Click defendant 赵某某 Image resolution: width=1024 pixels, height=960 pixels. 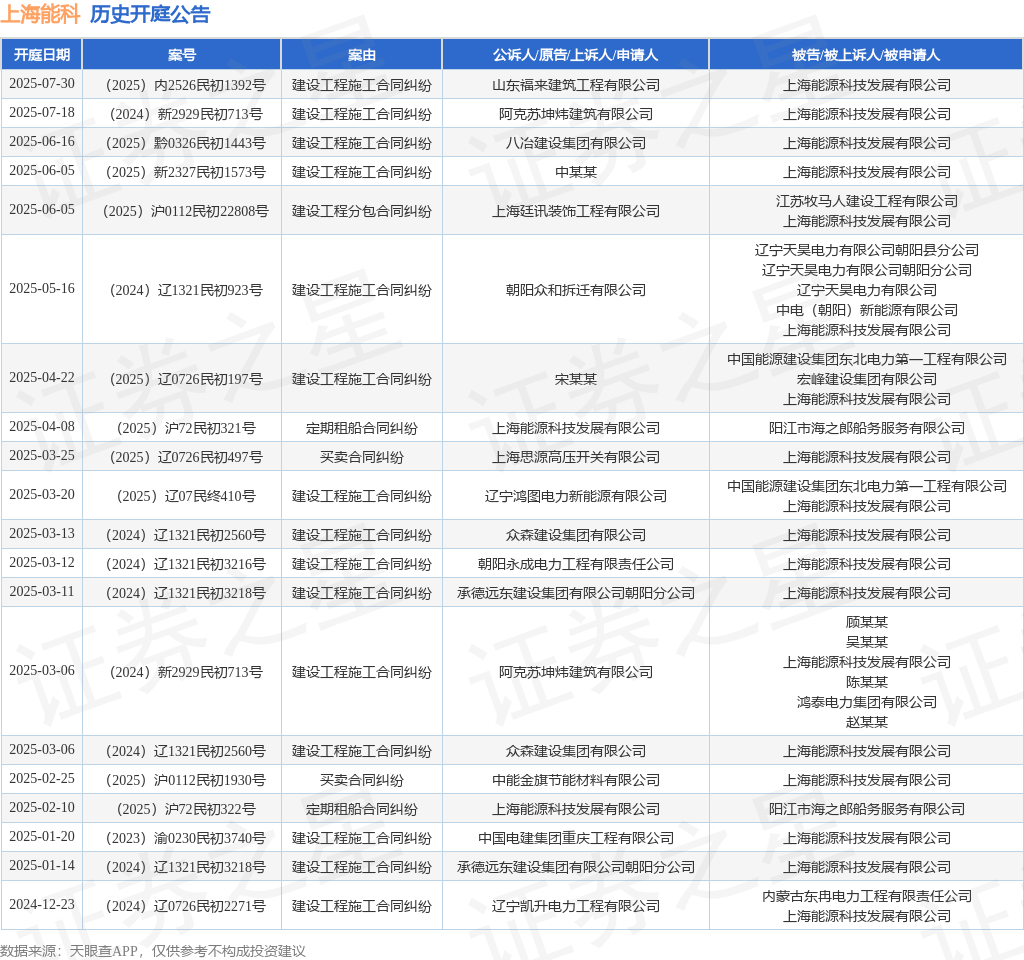867,722
